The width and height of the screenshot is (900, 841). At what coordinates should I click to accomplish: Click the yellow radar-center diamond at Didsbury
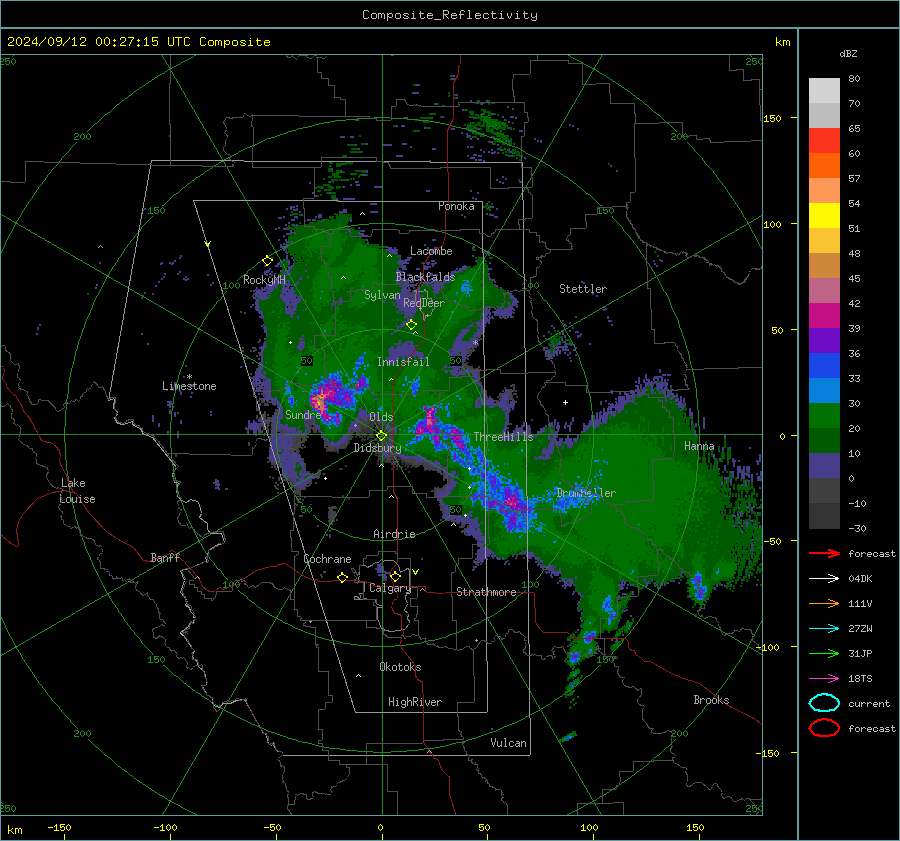[381, 436]
